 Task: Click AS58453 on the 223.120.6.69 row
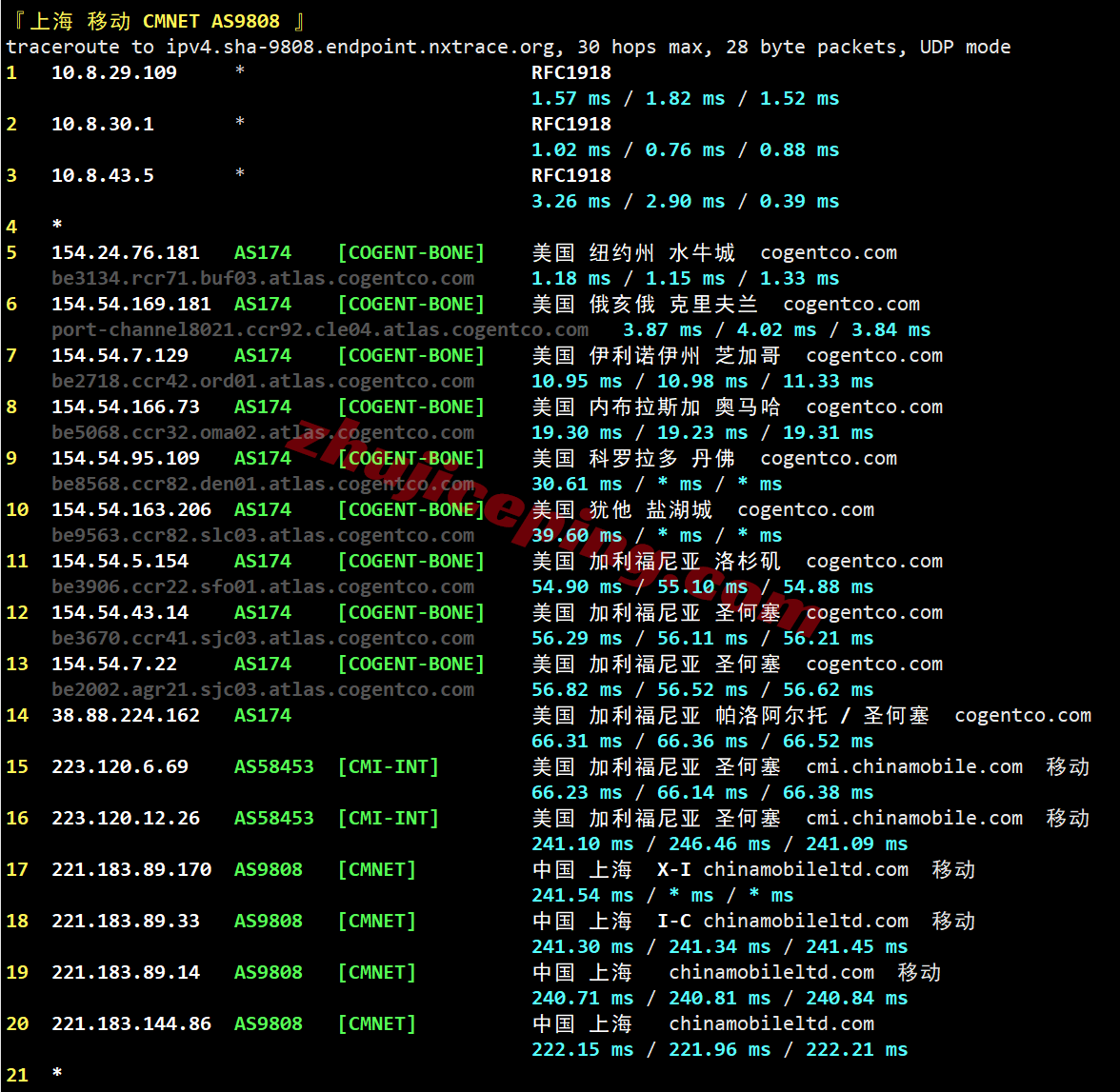click(x=274, y=767)
